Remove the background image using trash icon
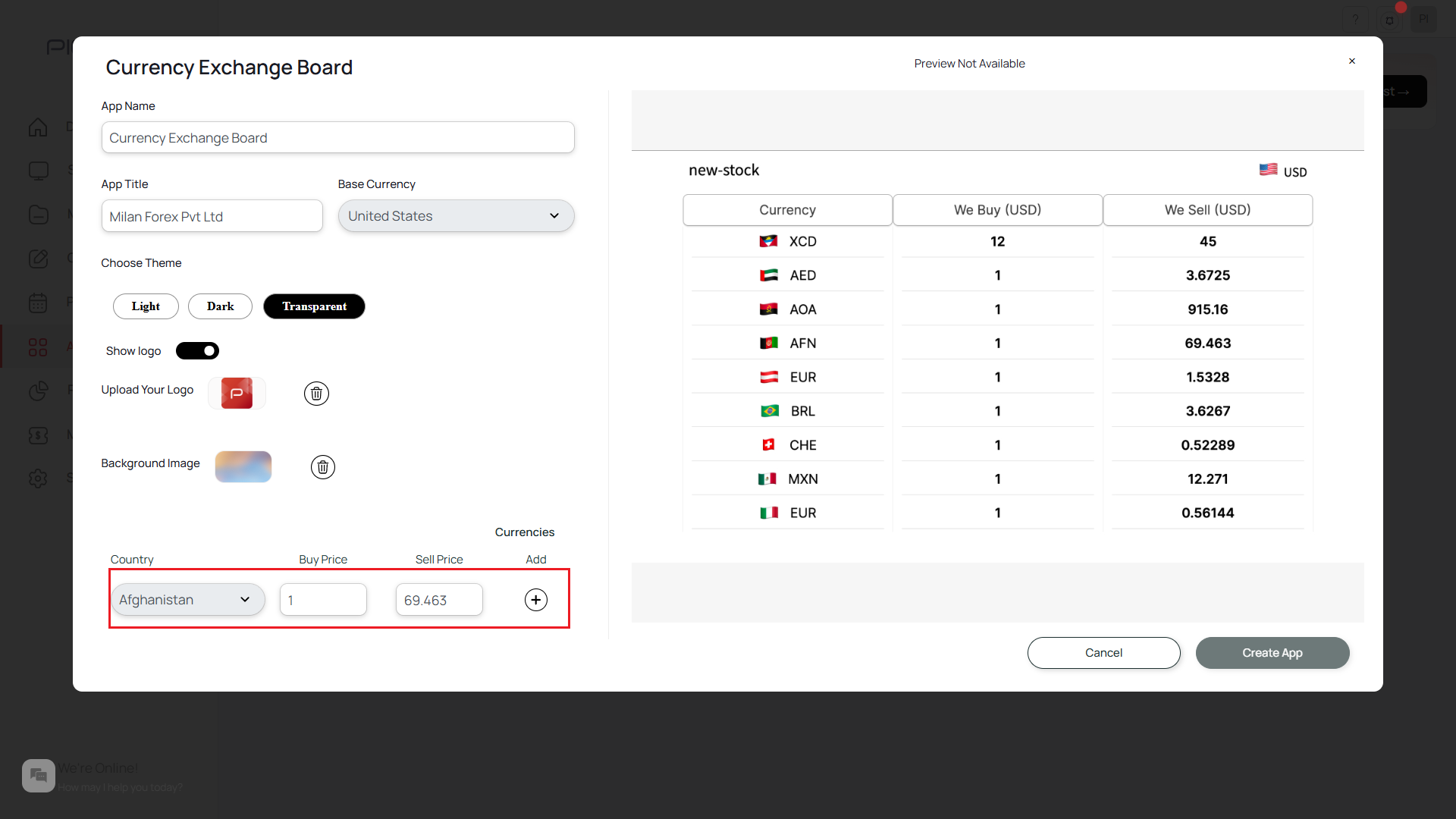This screenshot has height=819, width=1456. click(x=322, y=466)
